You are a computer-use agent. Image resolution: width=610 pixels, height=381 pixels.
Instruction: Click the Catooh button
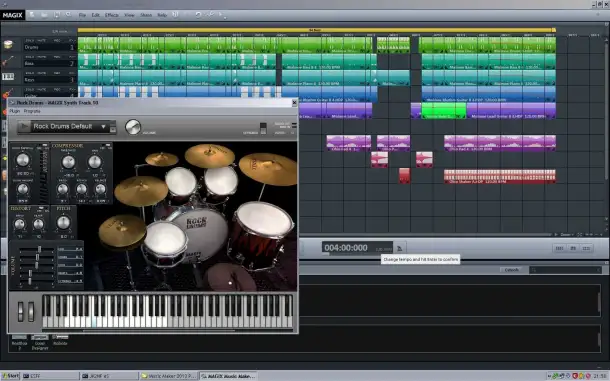[512, 270]
